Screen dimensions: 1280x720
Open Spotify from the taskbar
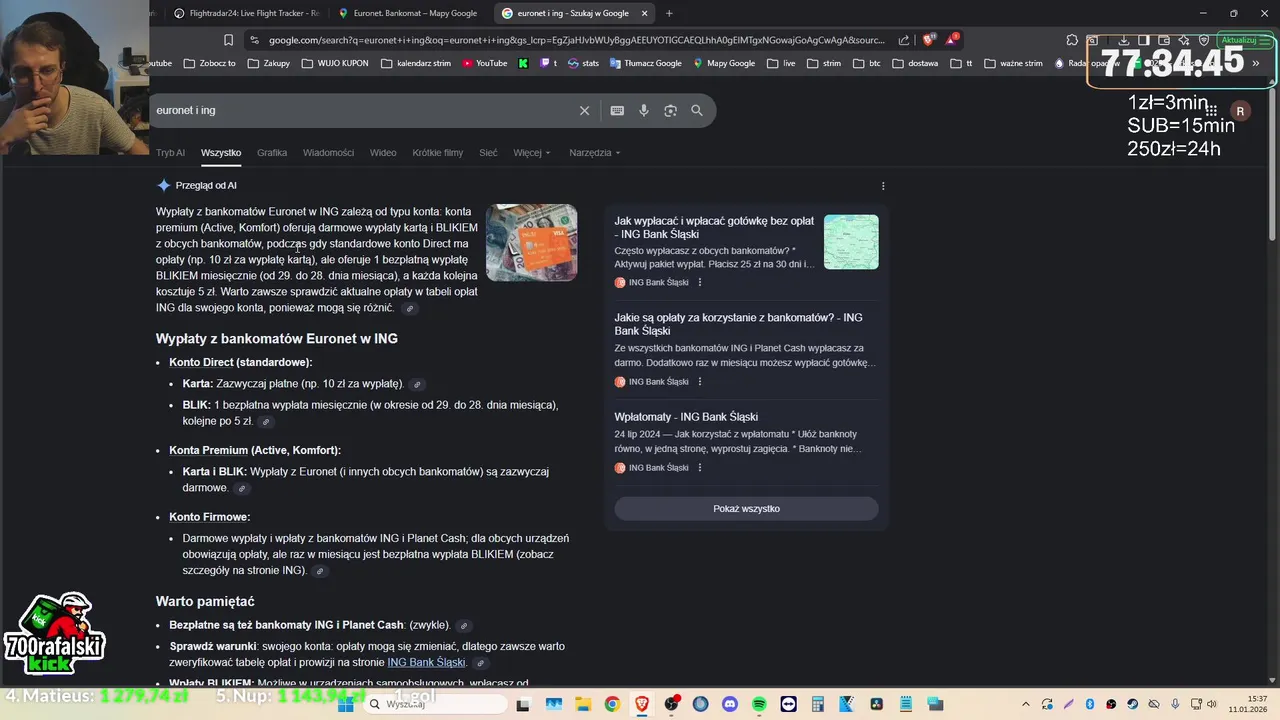(x=759, y=704)
